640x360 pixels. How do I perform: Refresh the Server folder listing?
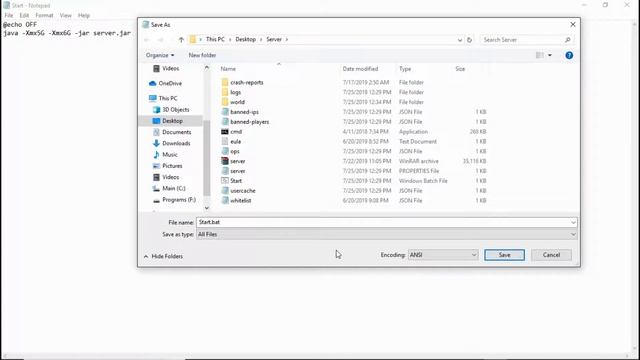click(469, 40)
